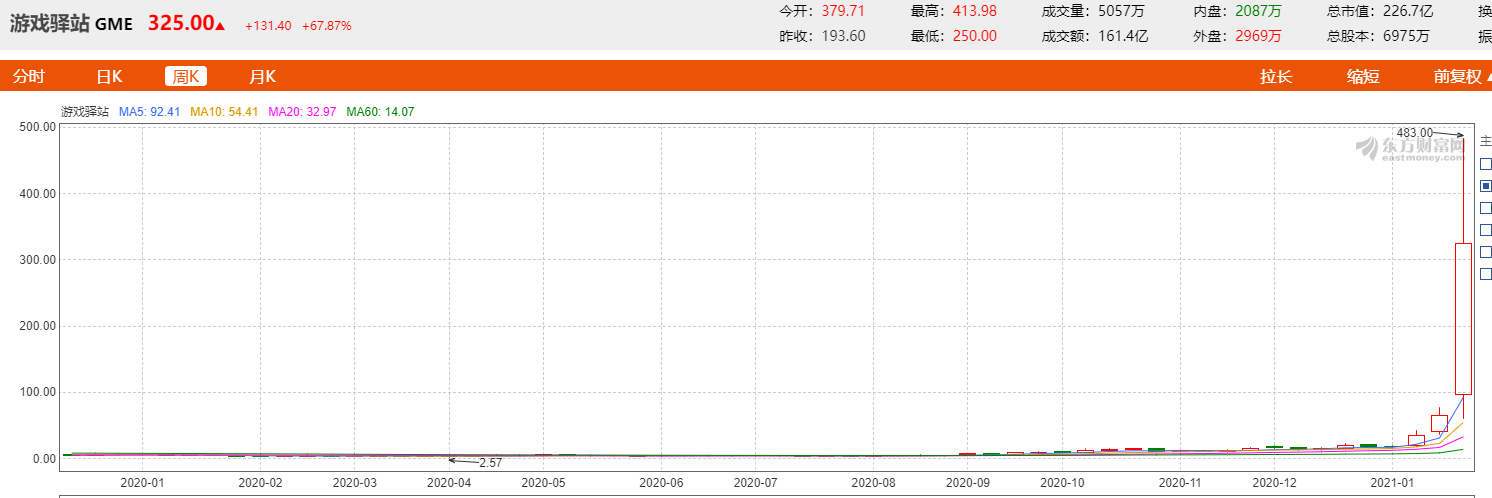Image resolution: width=1492 pixels, height=498 pixels.
Task: Click the MA10 legend label
Action: [224, 112]
